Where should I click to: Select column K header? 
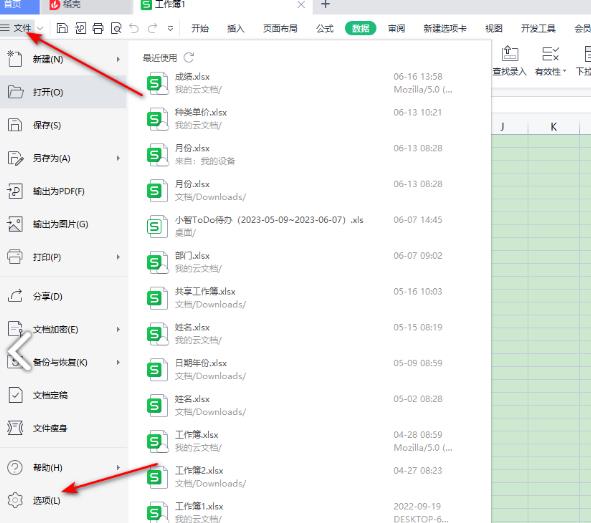tap(553, 127)
